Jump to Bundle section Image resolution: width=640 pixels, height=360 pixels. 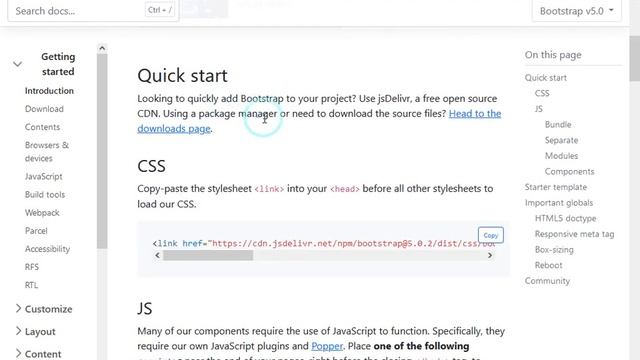tap(558, 124)
